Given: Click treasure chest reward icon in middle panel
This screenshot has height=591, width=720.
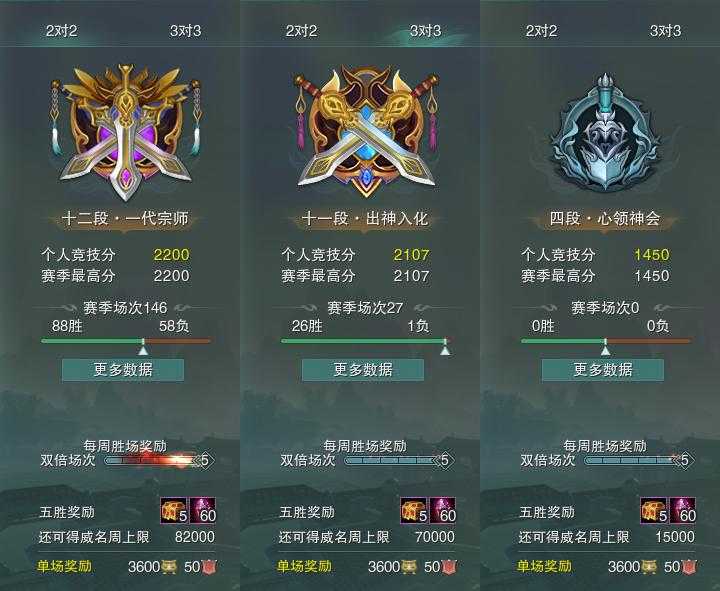Looking at the screenshot, I should pyautogui.click(x=414, y=511).
